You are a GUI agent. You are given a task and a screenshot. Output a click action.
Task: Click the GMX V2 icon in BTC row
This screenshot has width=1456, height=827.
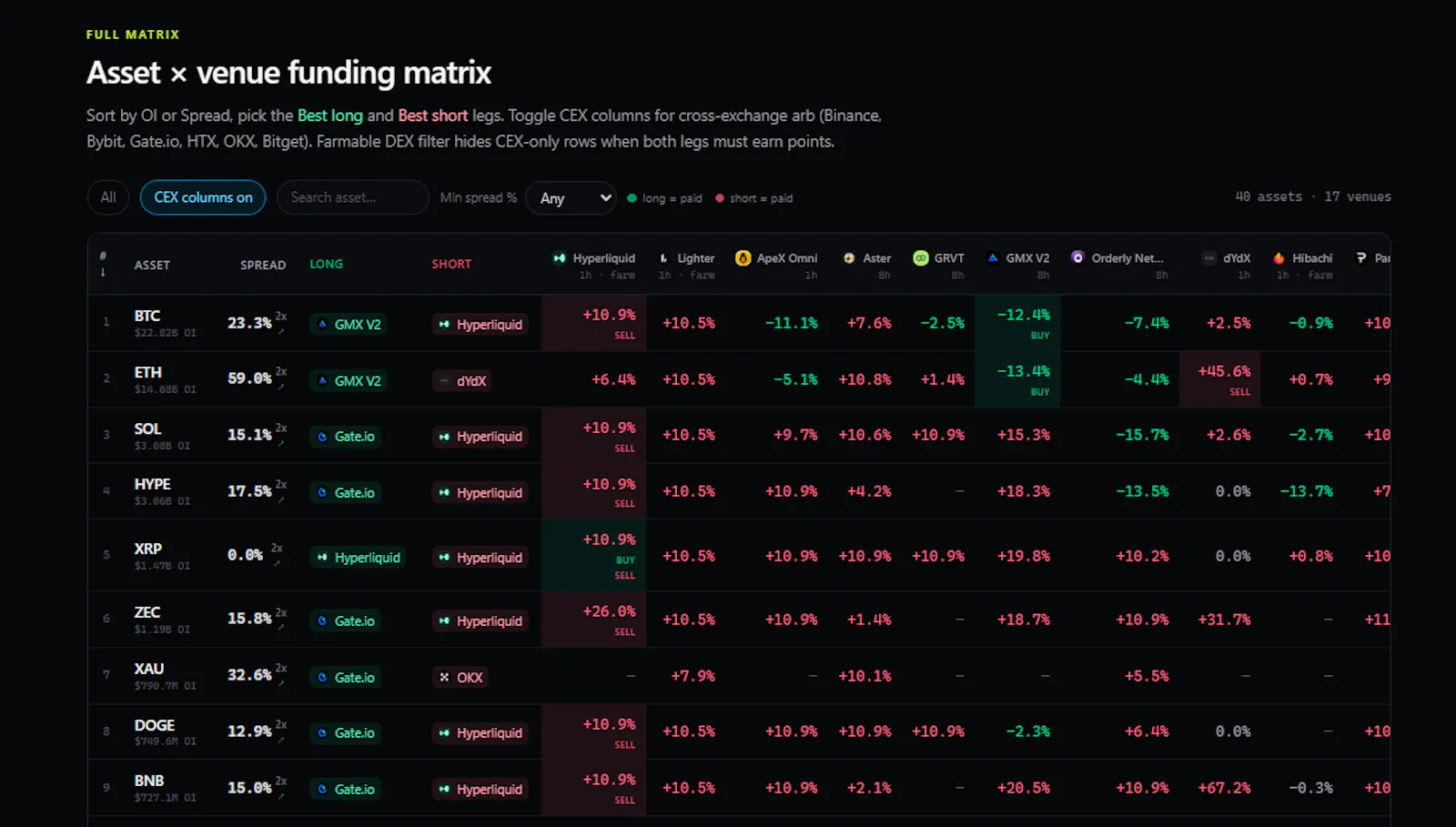pos(322,324)
